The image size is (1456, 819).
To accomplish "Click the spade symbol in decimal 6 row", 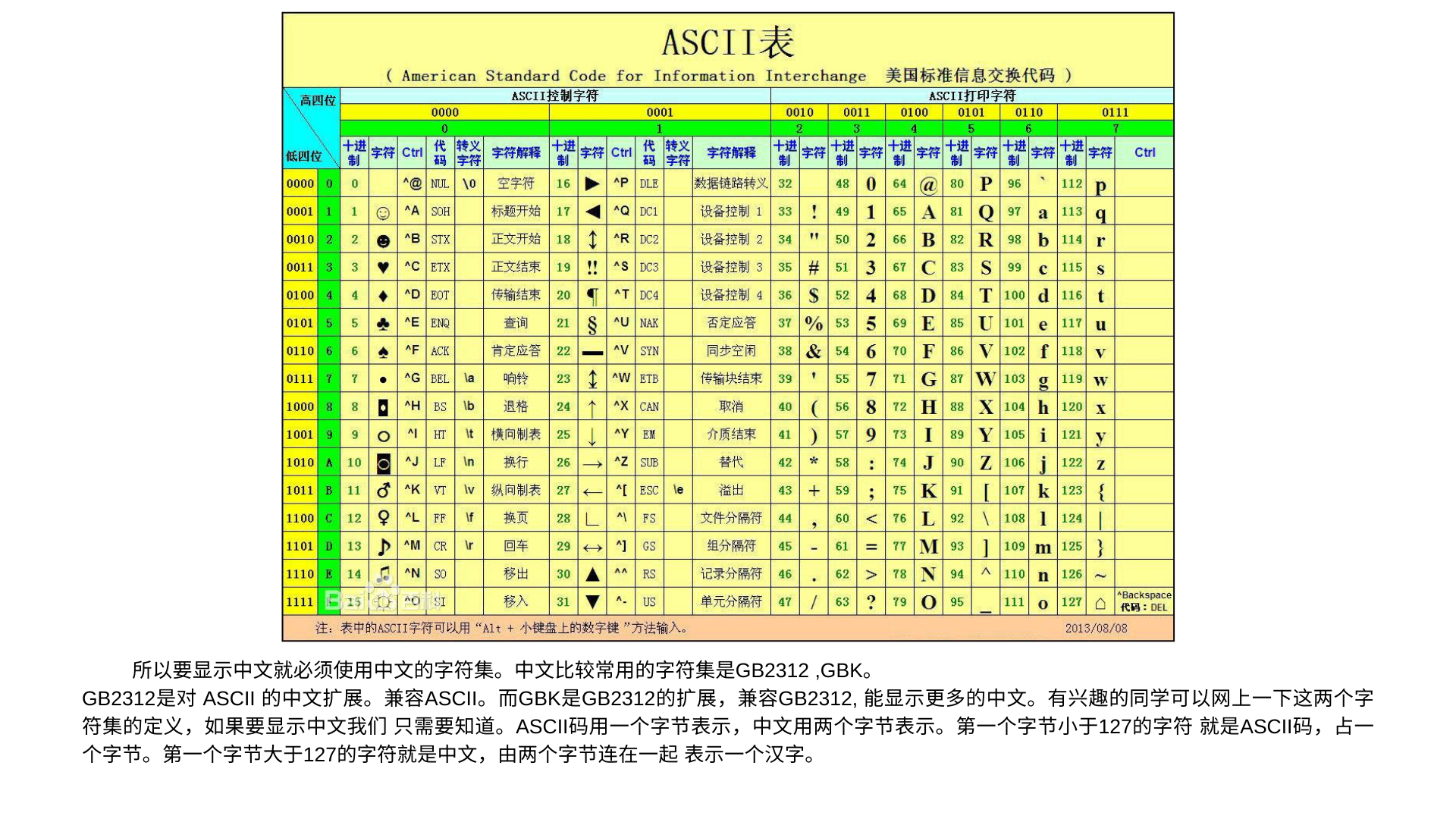I will 383,352.
